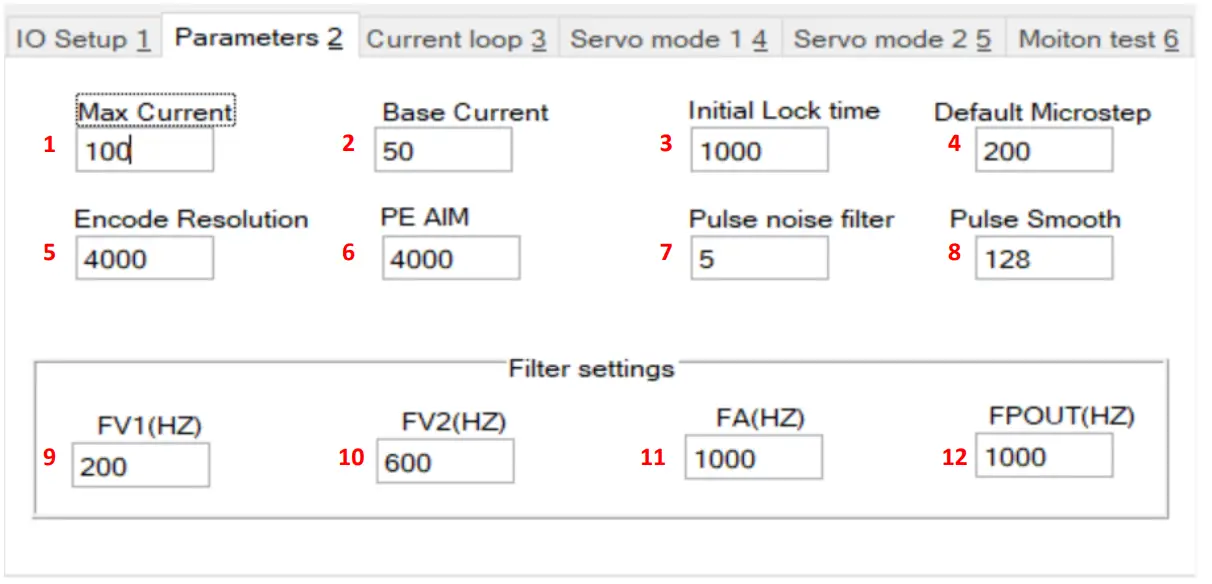The width and height of the screenshot is (1212, 584).
Task: Open the Current loop 3 tab
Action: [456, 38]
